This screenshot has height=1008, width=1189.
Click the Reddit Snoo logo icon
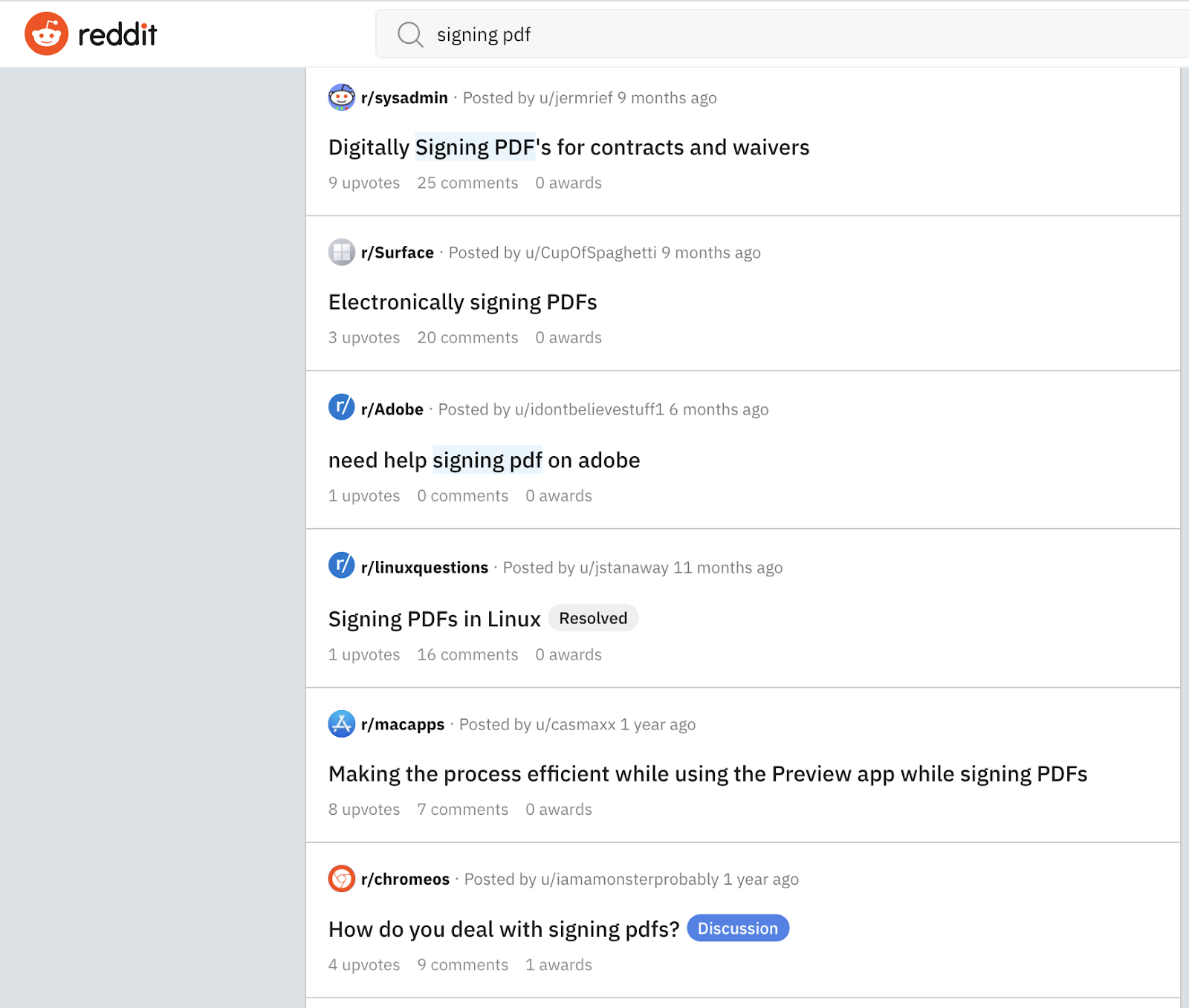coord(46,33)
